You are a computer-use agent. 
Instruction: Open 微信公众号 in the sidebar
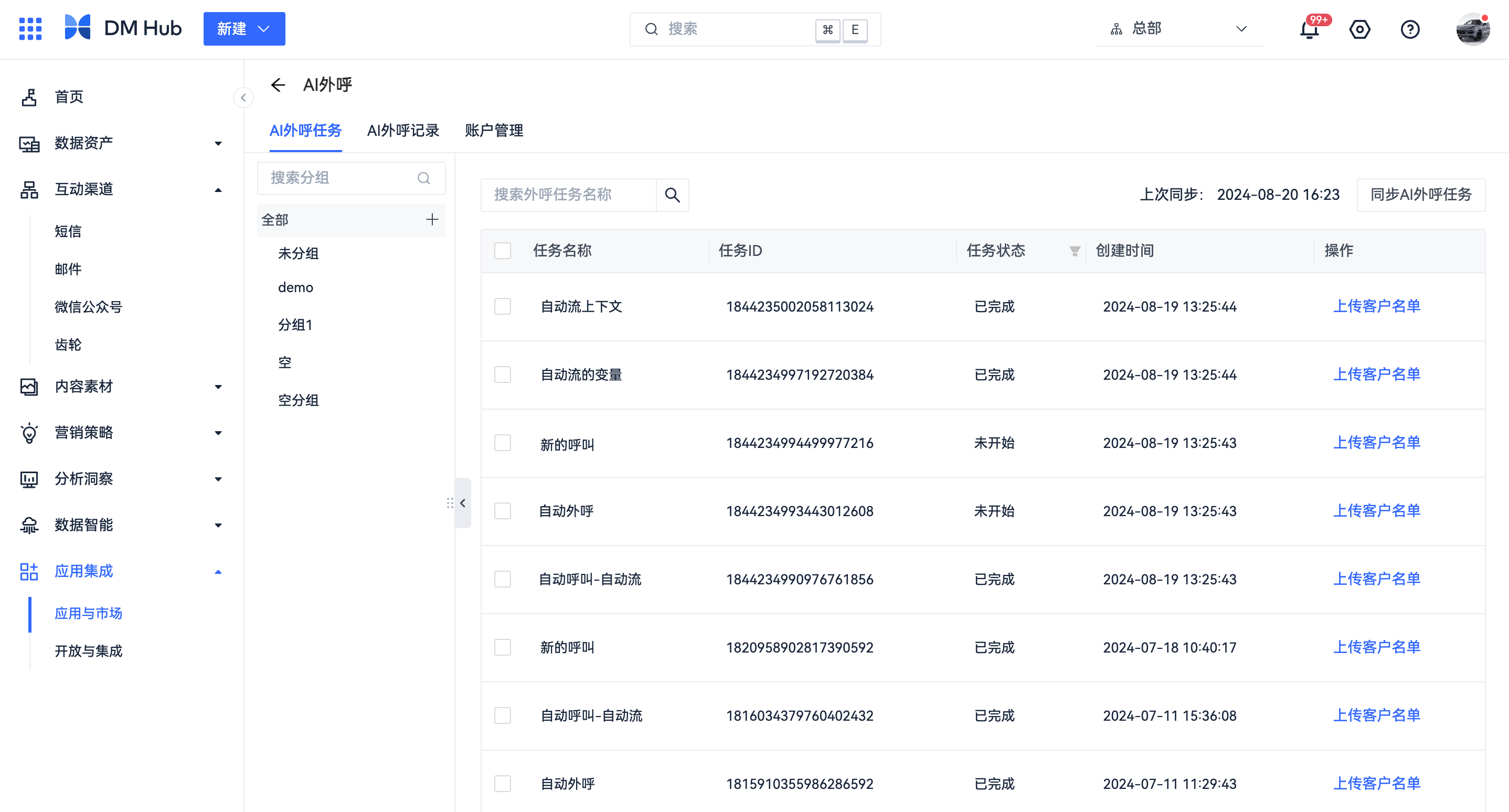pos(88,307)
